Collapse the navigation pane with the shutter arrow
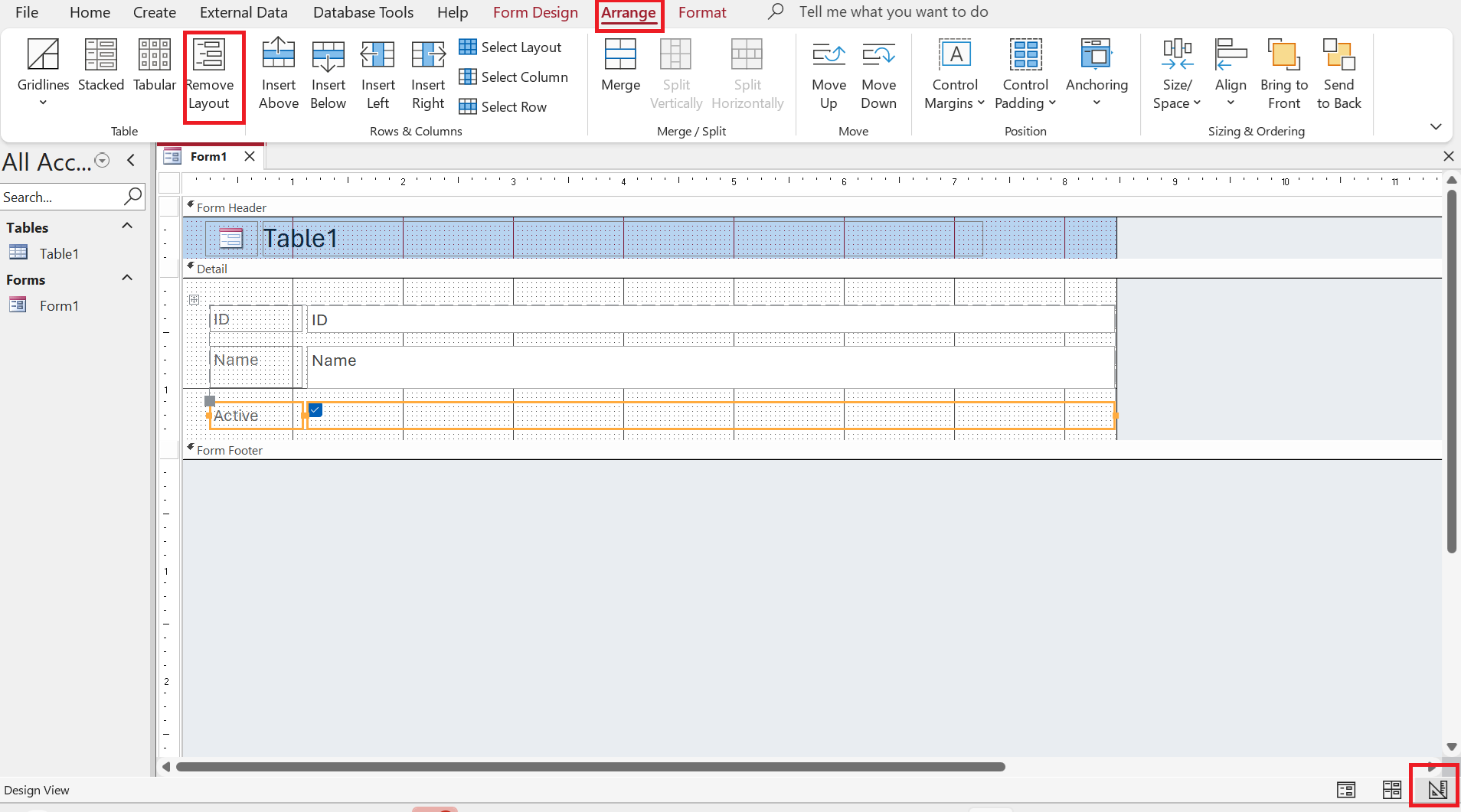 (131, 160)
